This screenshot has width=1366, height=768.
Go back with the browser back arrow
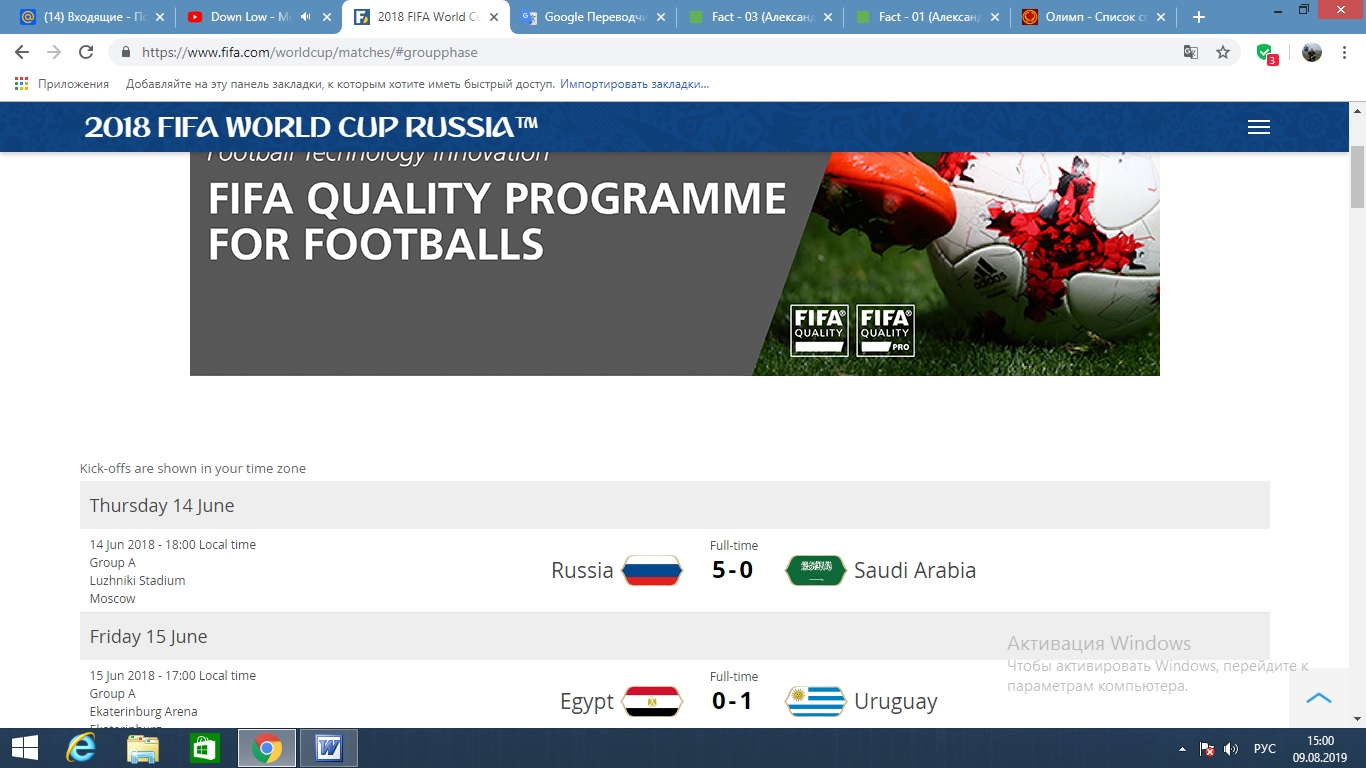point(22,52)
